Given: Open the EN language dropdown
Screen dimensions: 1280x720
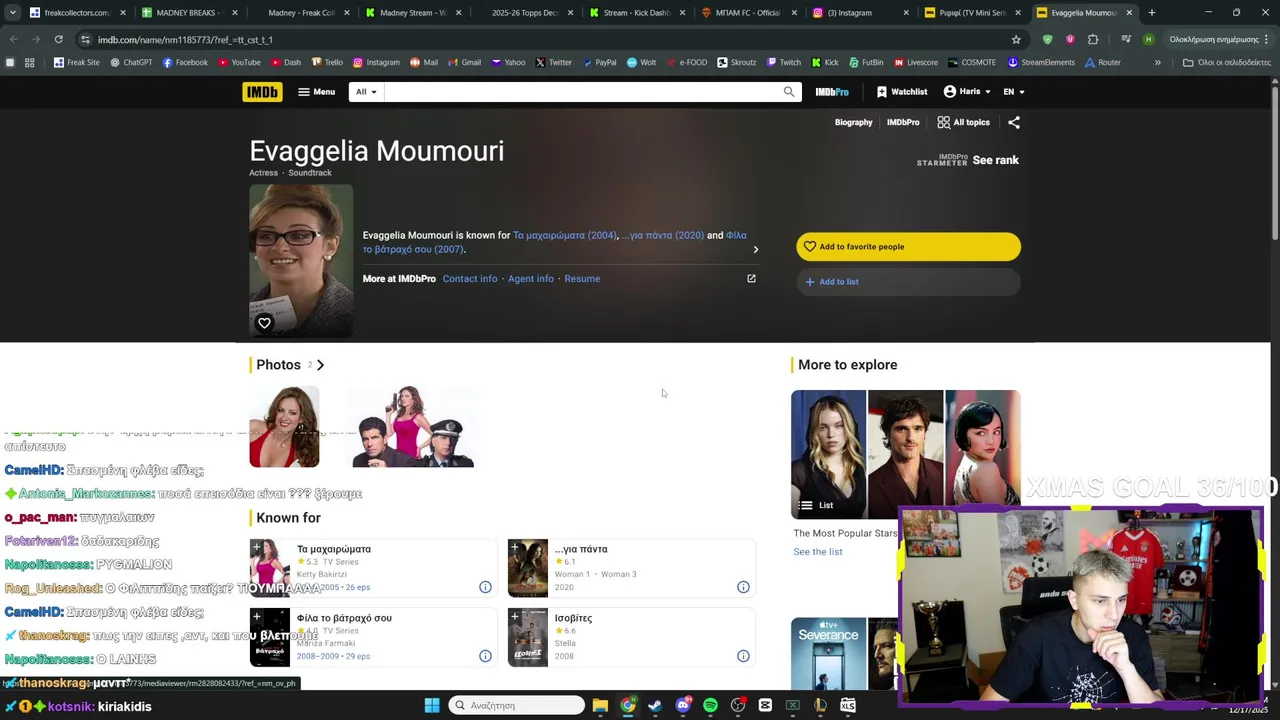Looking at the screenshot, I should click(1014, 92).
